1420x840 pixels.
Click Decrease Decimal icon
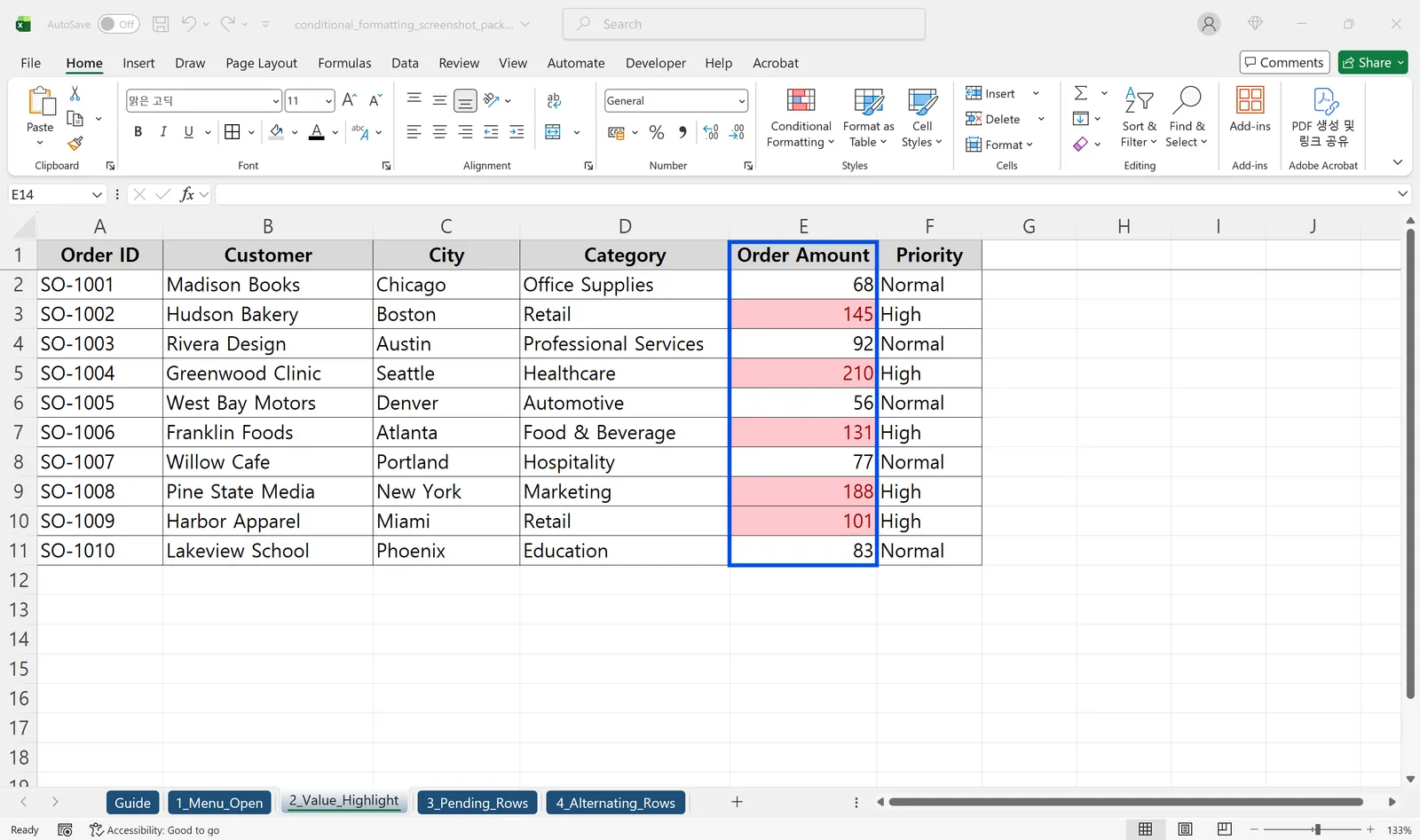[737, 132]
